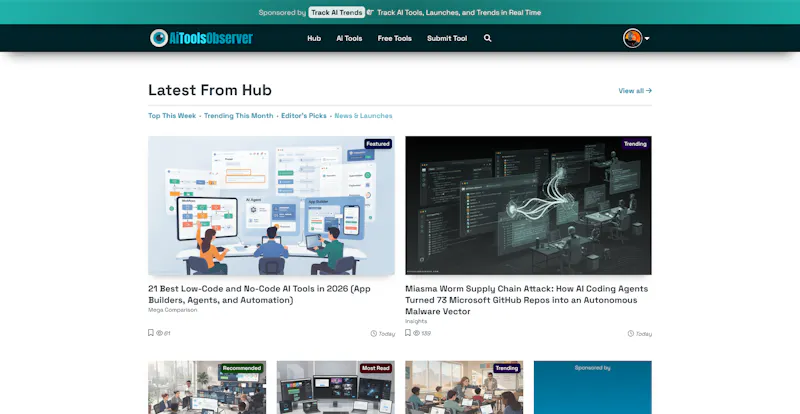Select Trending This Month tab

point(238,116)
